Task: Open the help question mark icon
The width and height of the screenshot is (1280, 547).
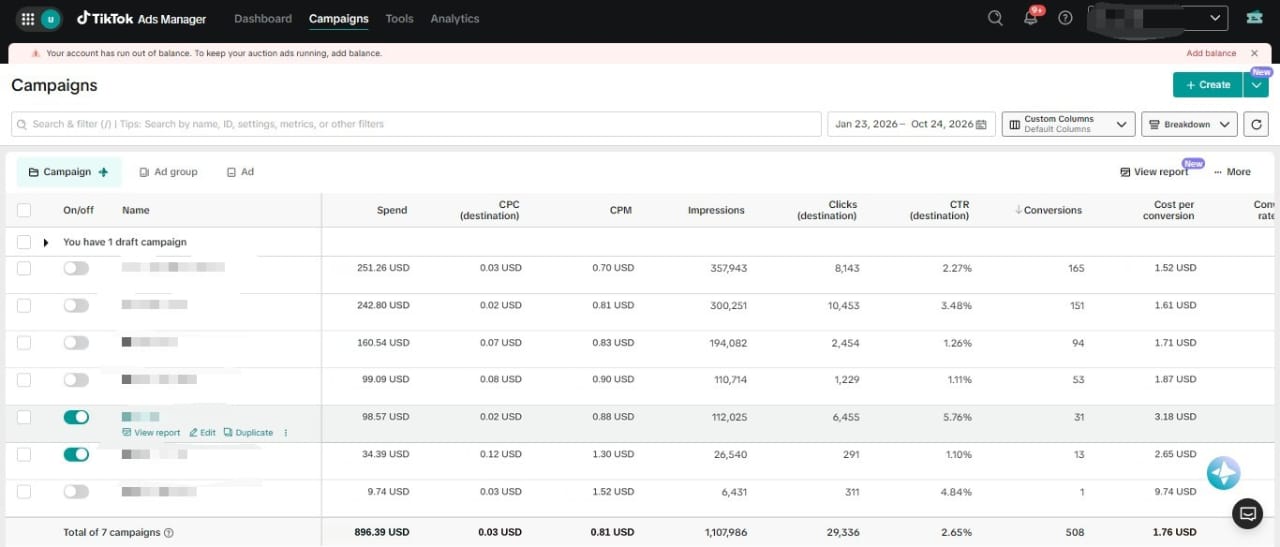Action: 1065,18
